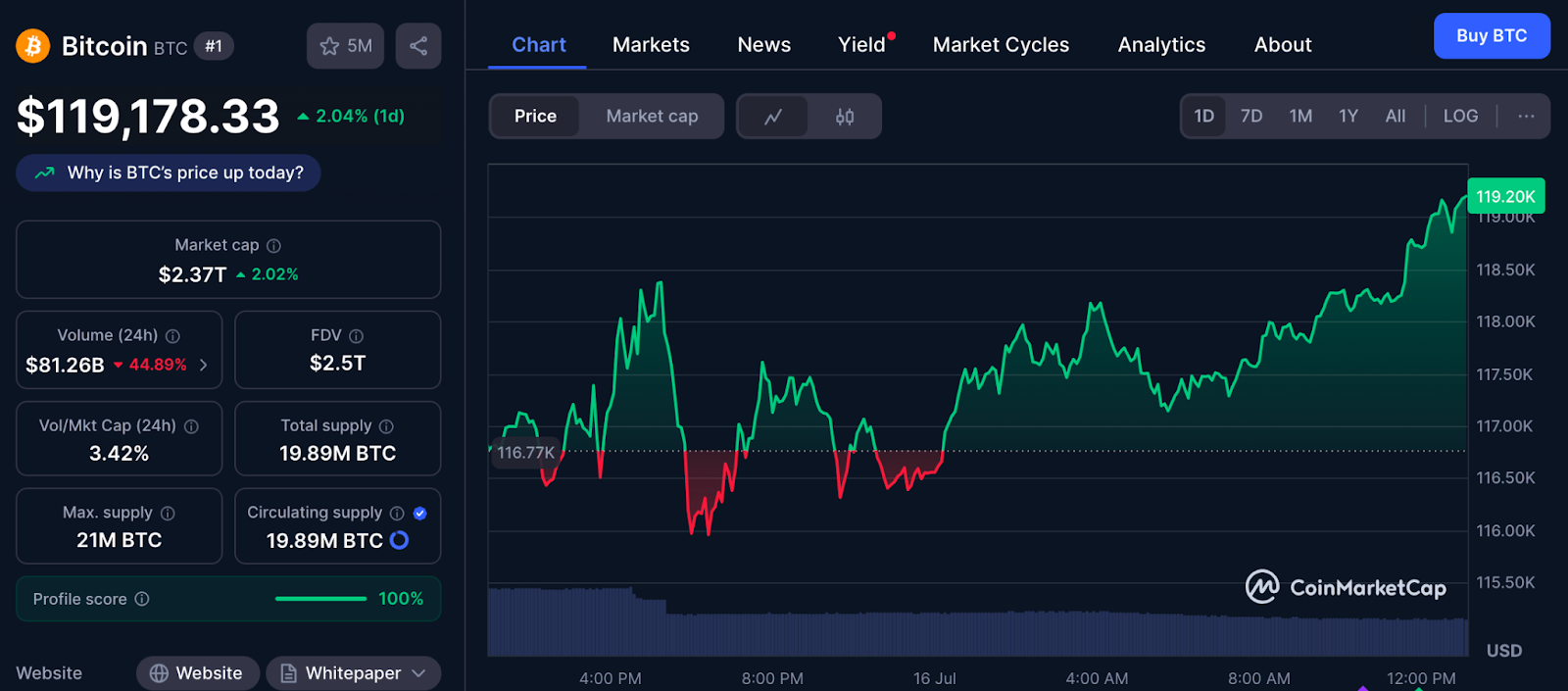Click the volume bars under the chart
Viewport: 1568px width, 691px height.
978,623
